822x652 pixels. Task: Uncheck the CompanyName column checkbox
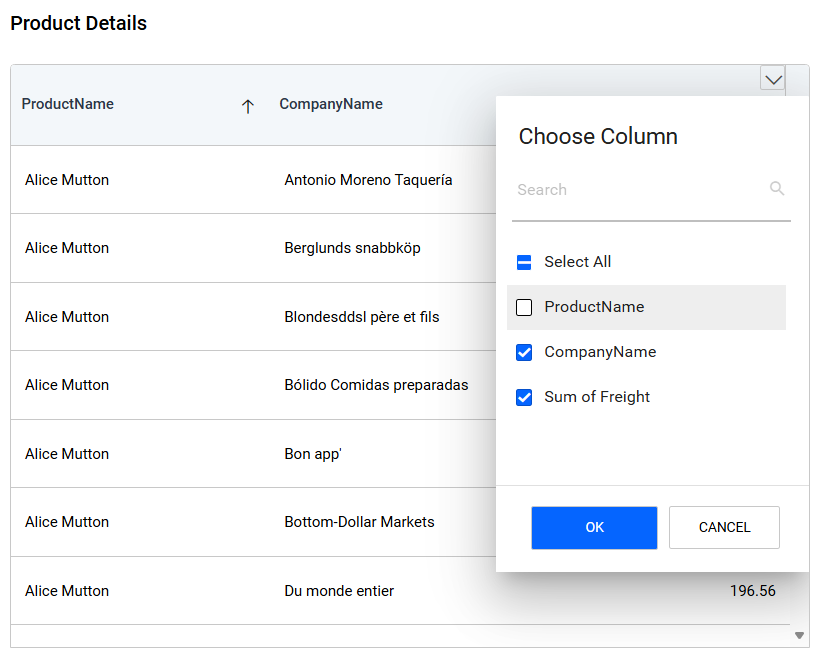tap(524, 352)
